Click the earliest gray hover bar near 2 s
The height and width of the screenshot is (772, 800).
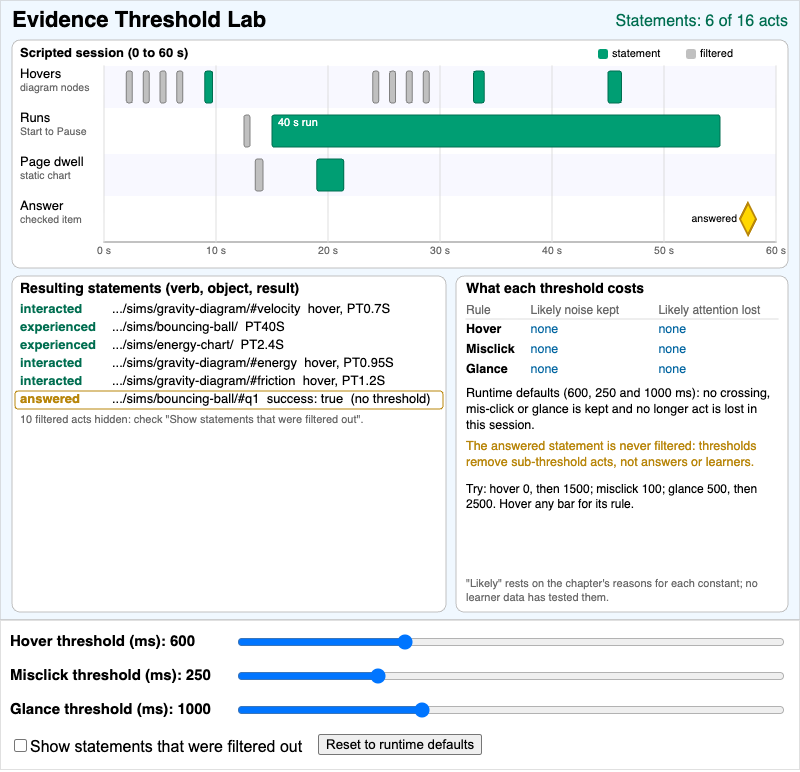pyautogui.click(x=130, y=87)
